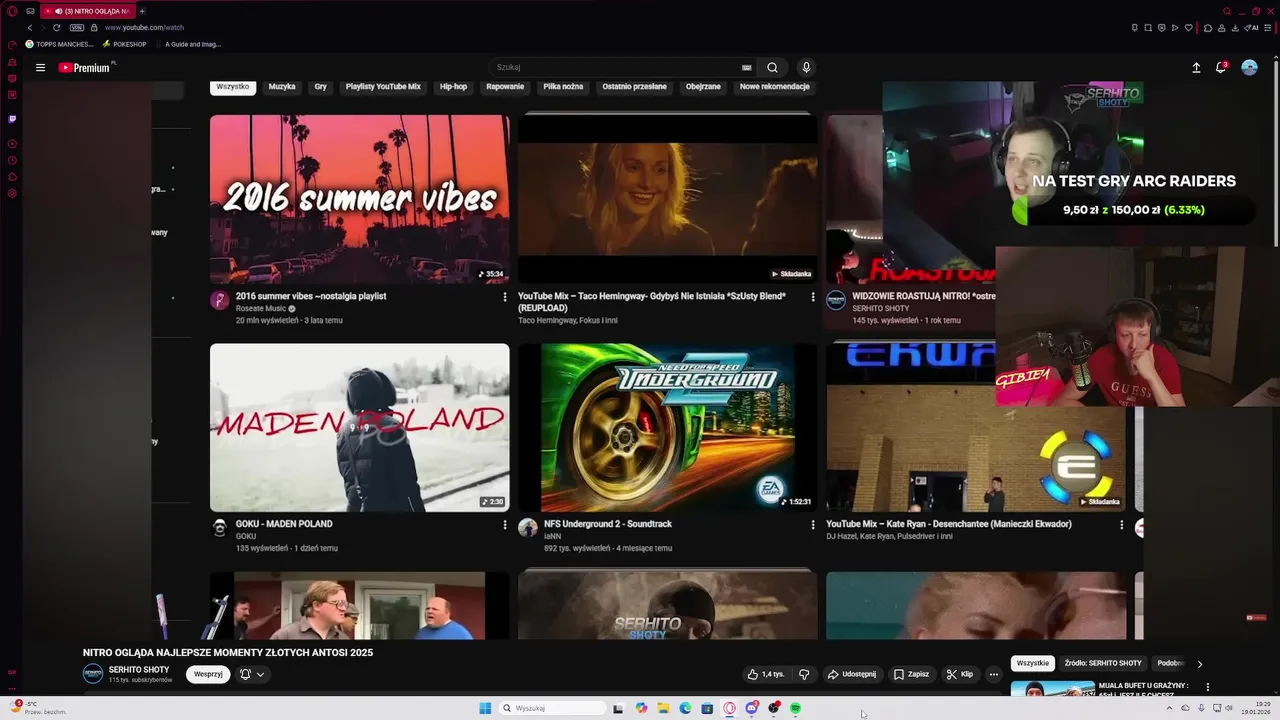
Task: Open the Create upload icon in header
Action: [1196, 68]
